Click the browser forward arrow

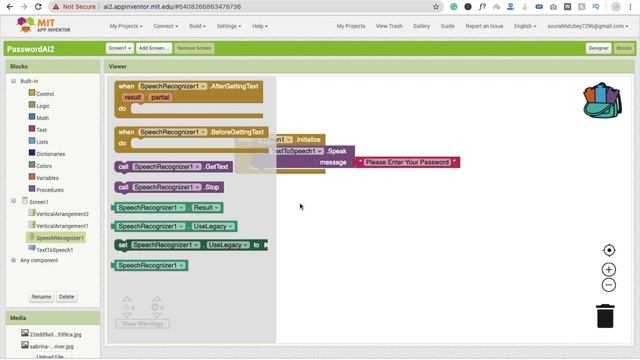(24, 7)
